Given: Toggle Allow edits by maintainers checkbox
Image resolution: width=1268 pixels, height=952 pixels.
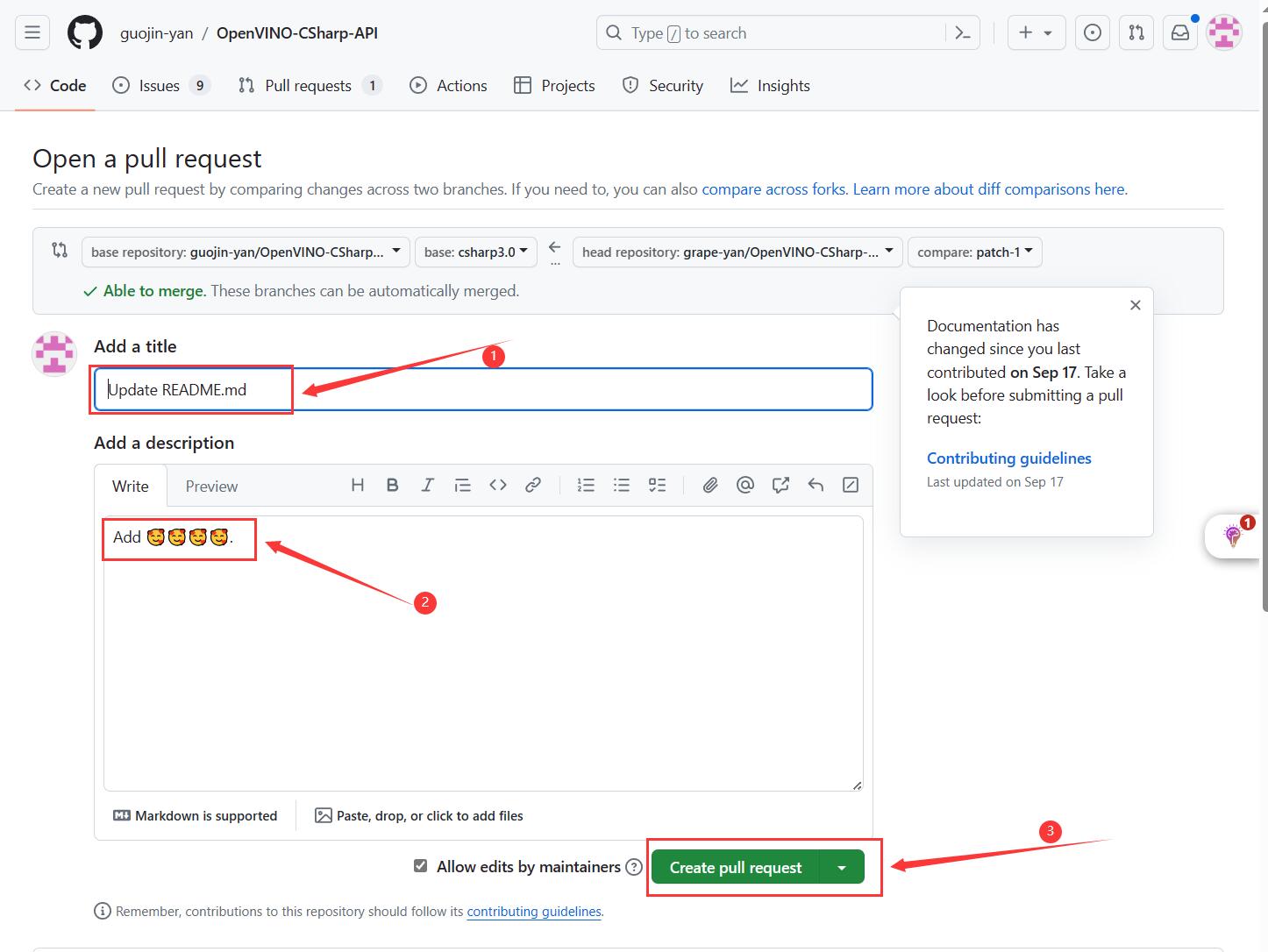Looking at the screenshot, I should click(x=421, y=866).
